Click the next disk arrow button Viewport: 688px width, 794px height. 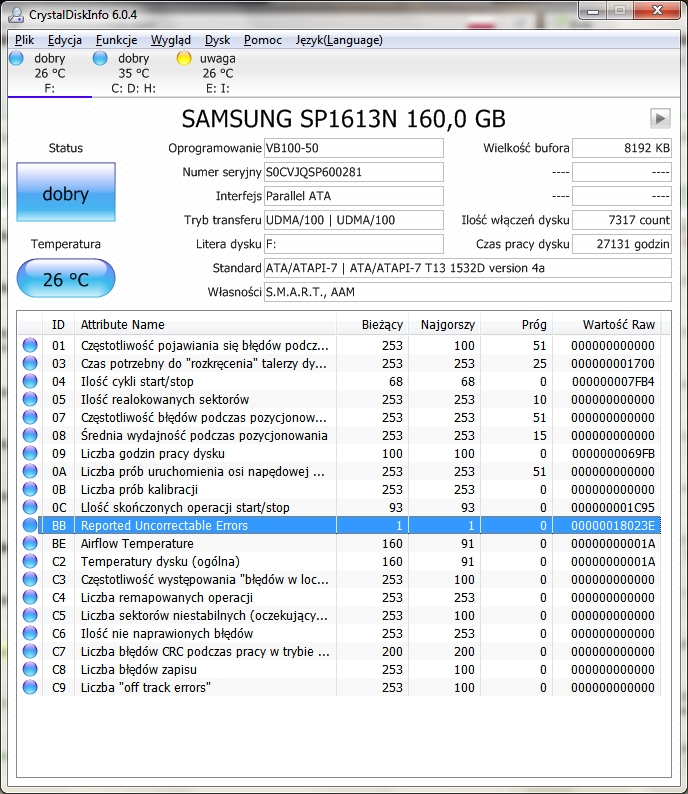click(x=660, y=118)
